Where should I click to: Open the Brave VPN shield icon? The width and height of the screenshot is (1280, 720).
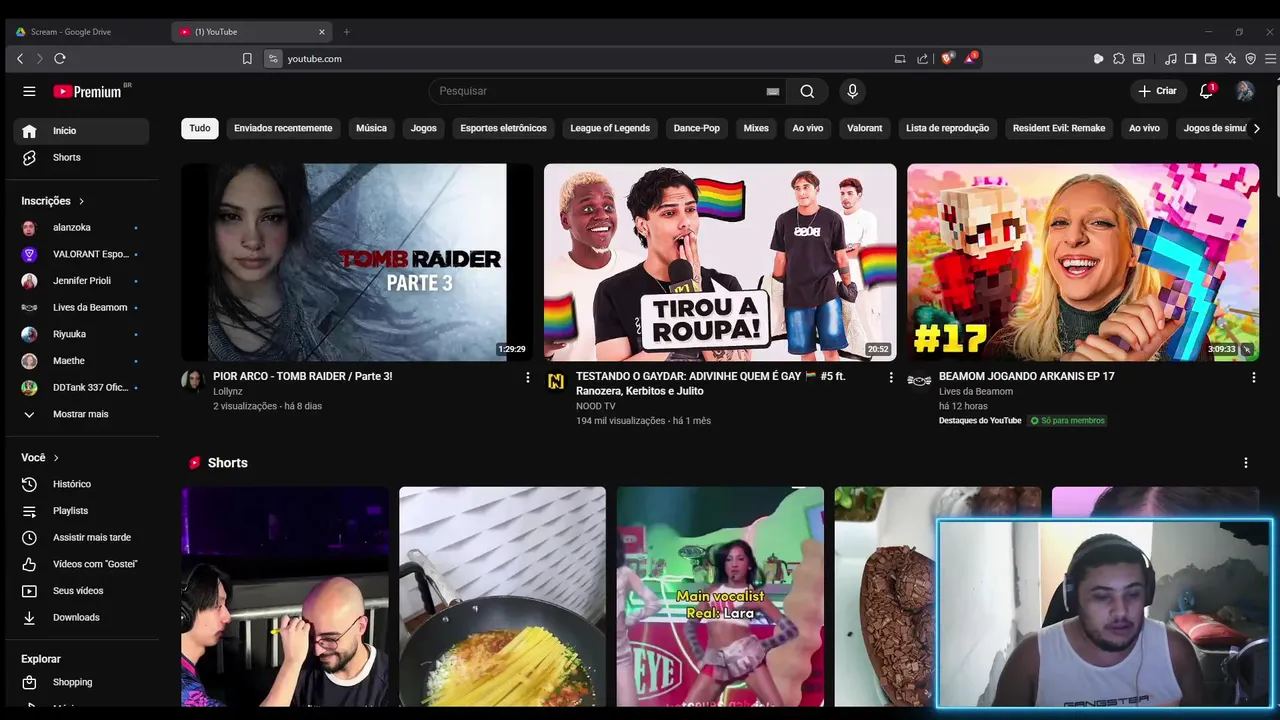coord(1250,59)
